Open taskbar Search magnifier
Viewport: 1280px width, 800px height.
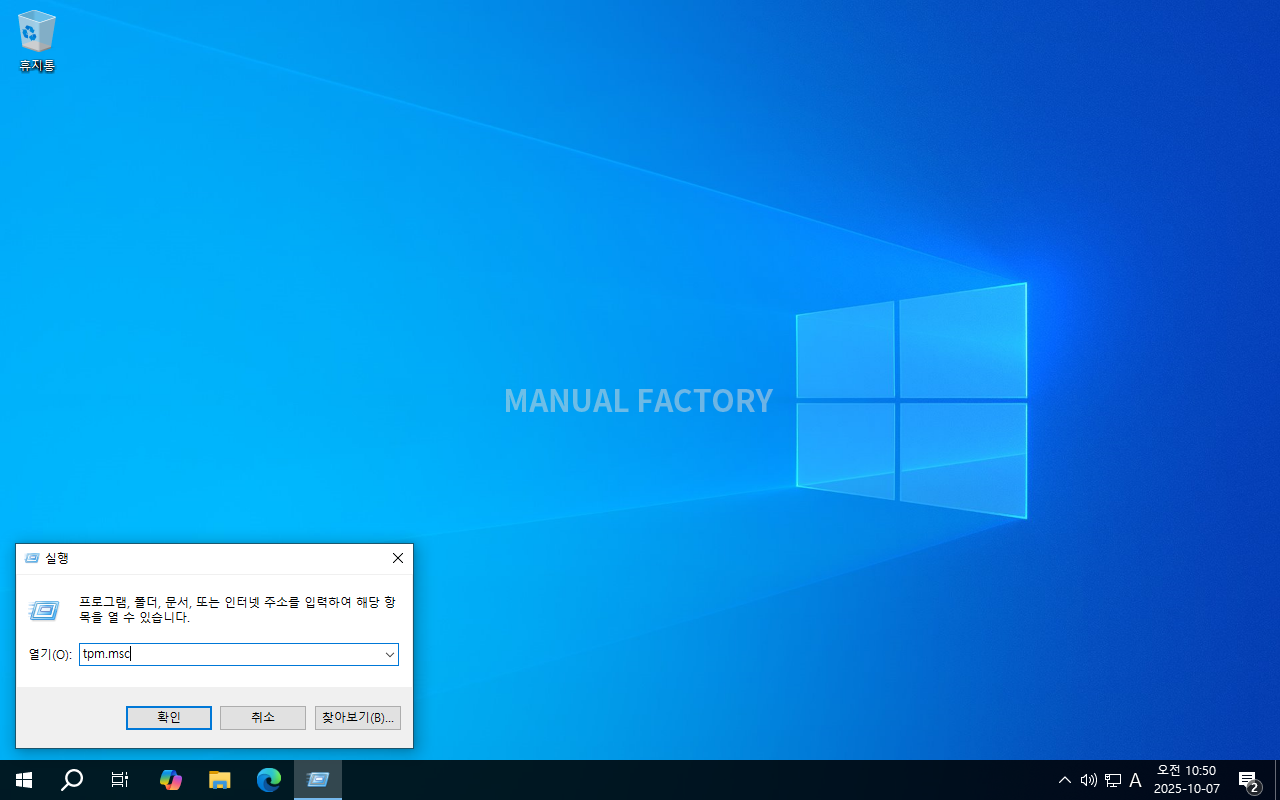pyautogui.click(x=72, y=780)
